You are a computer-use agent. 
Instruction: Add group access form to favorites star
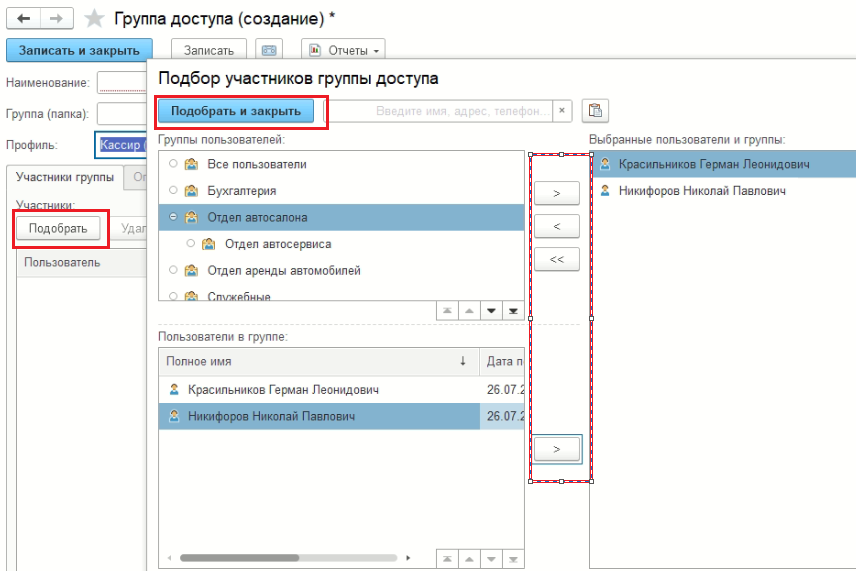[x=94, y=19]
